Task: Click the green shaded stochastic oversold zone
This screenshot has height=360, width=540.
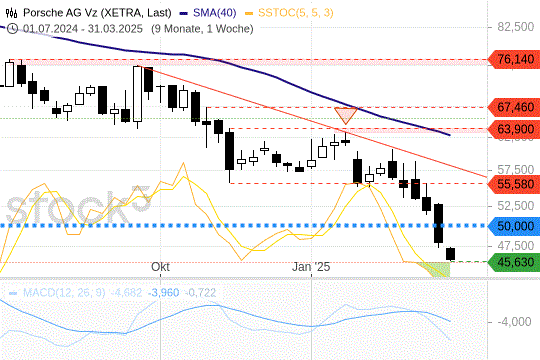Action: 435,269
